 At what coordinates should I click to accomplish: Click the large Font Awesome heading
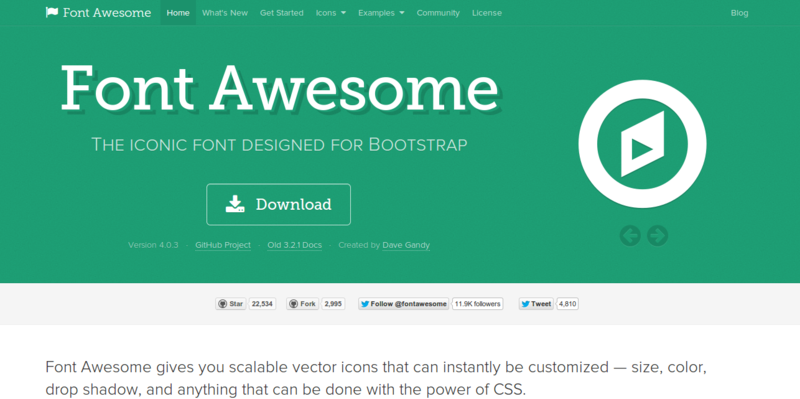tap(280, 88)
